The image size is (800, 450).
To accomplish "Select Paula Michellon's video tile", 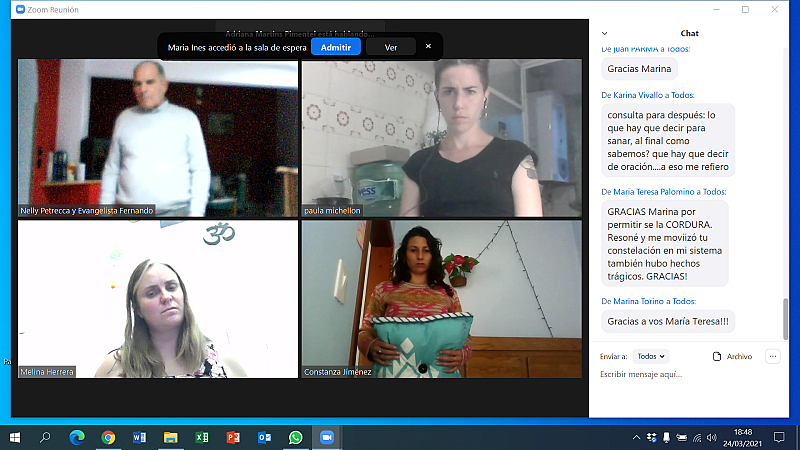I will pos(441,138).
